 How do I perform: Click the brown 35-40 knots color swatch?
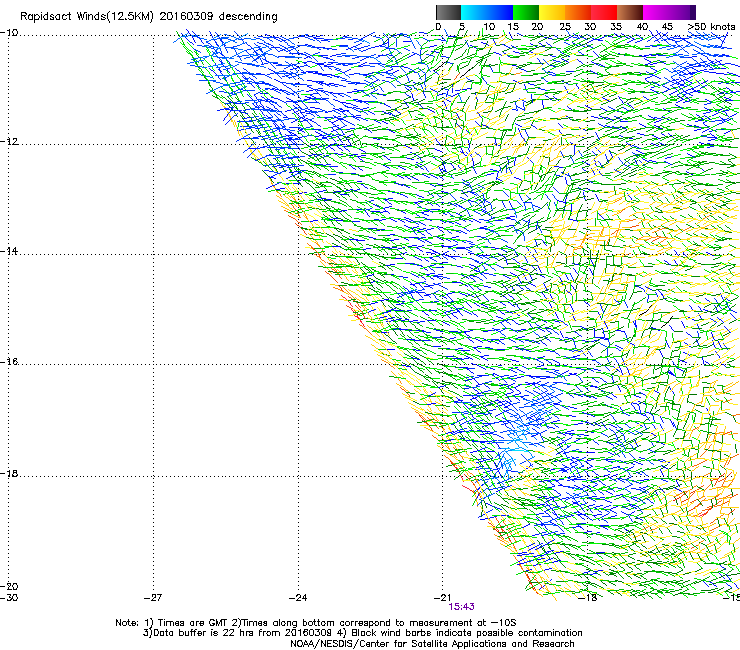(x=630, y=12)
